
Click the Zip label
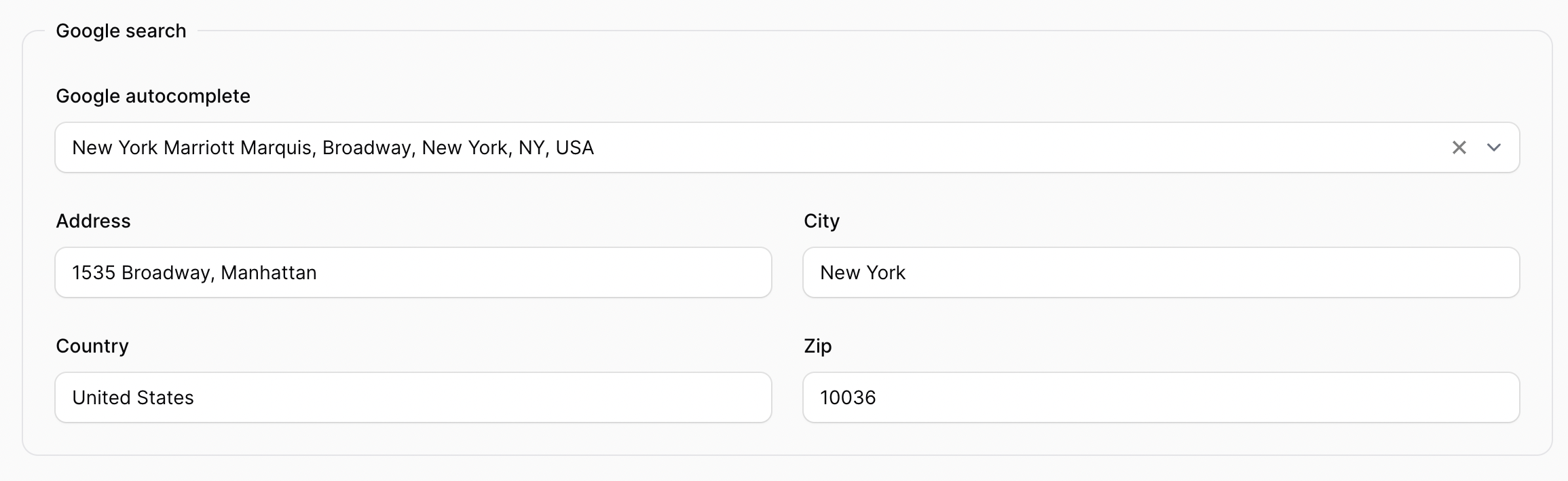point(817,345)
